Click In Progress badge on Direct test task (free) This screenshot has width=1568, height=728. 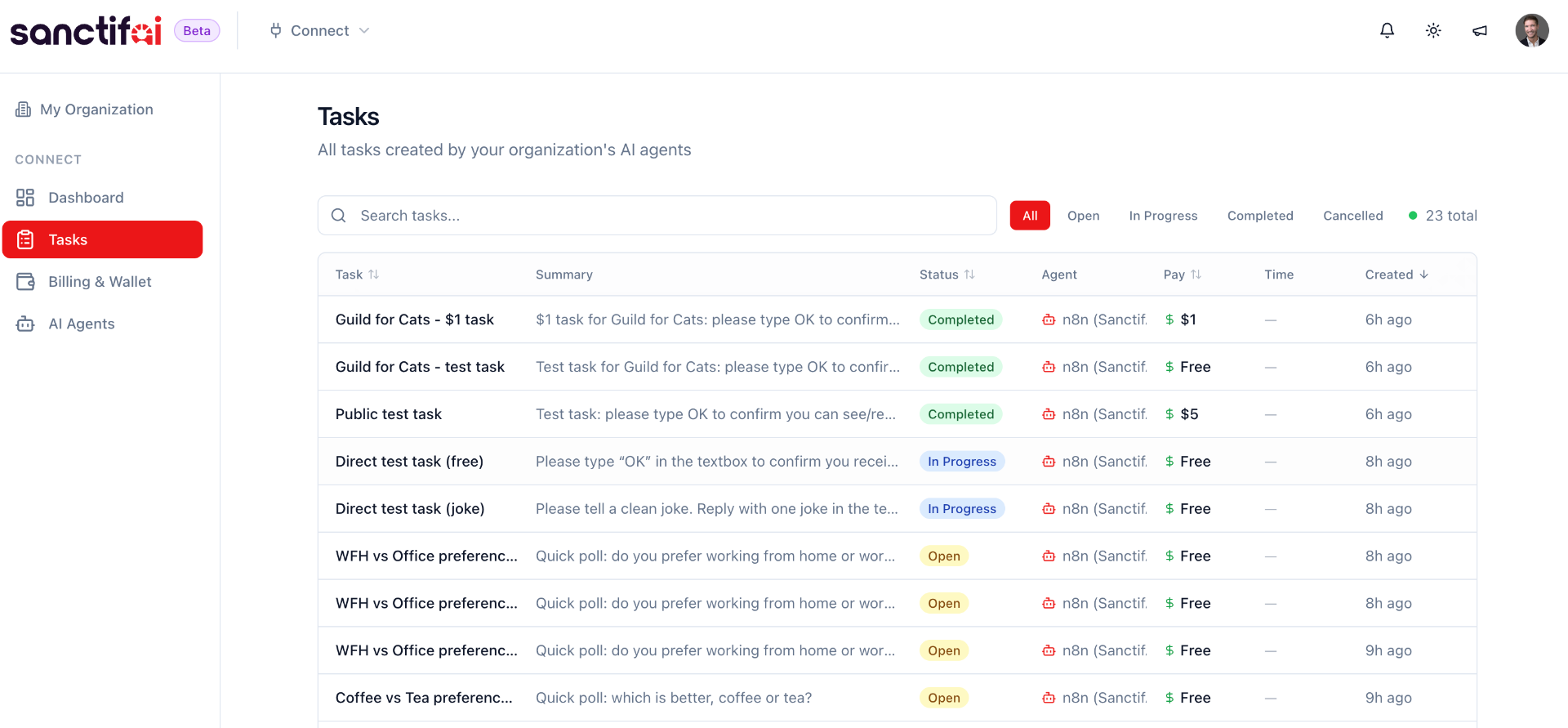pyautogui.click(x=962, y=462)
